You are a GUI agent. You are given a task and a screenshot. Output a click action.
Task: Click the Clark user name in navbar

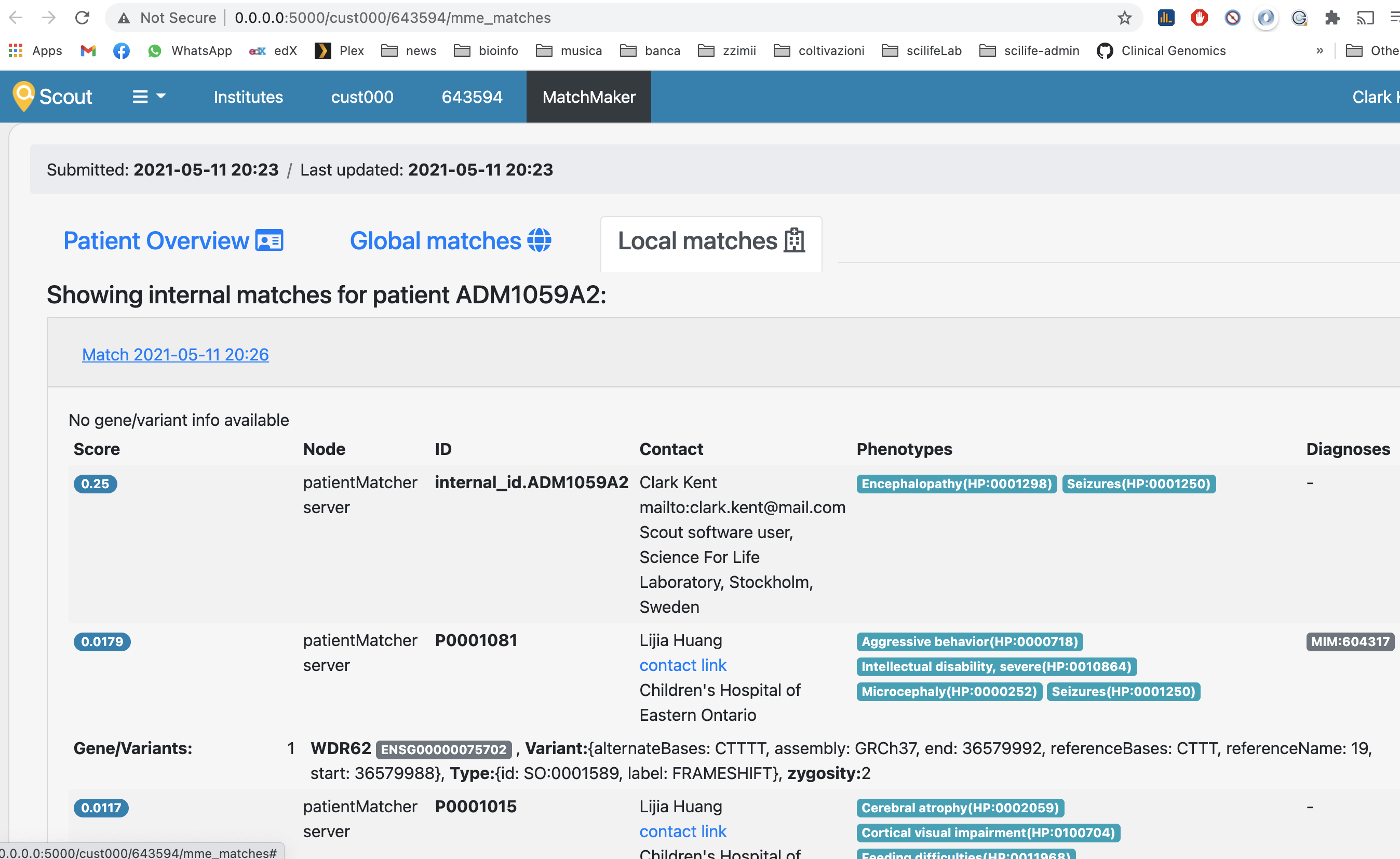[1375, 97]
